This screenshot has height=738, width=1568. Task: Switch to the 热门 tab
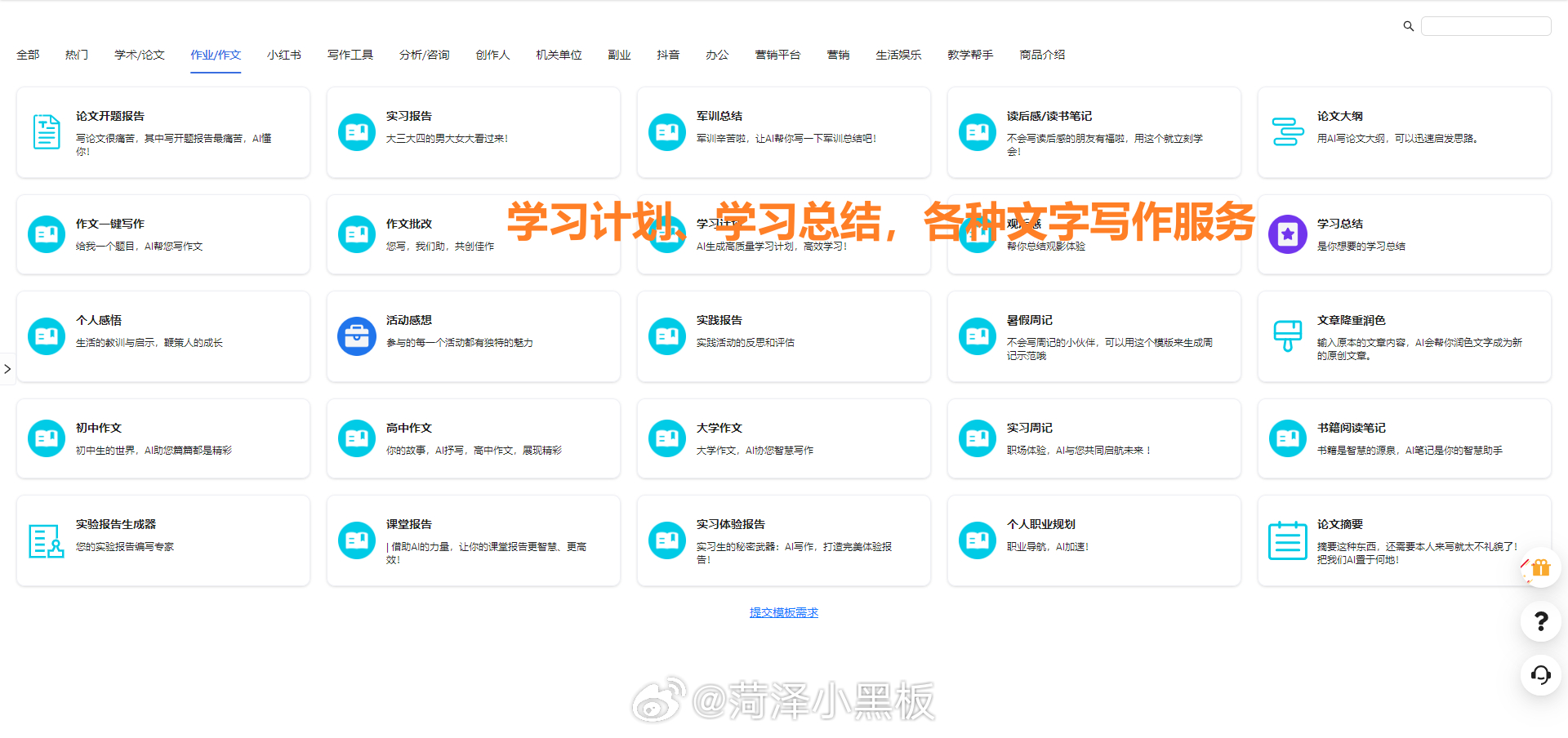[x=77, y=55]
